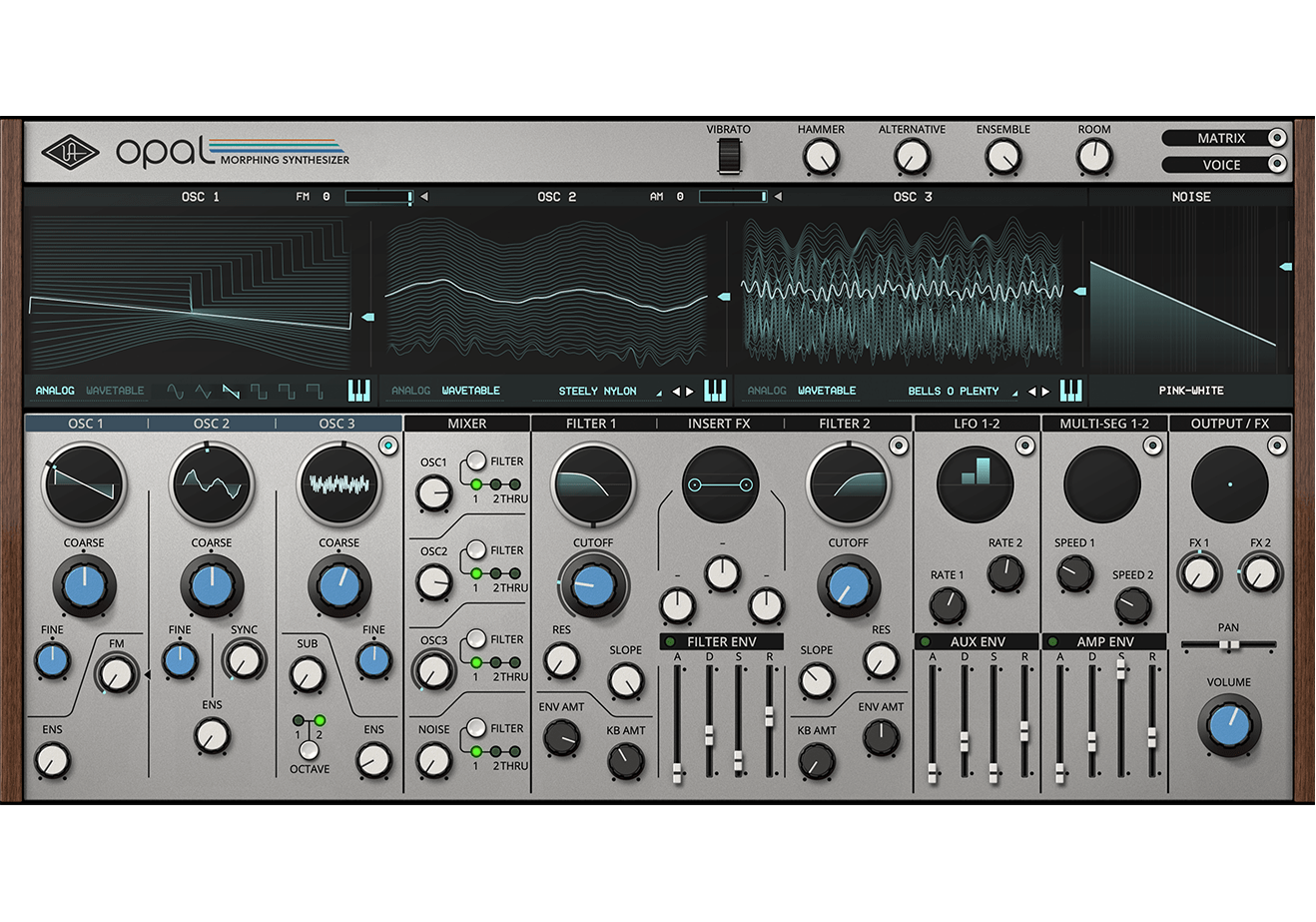Open the PINK-WHITE noise type selector

(x=1191, y=391)
